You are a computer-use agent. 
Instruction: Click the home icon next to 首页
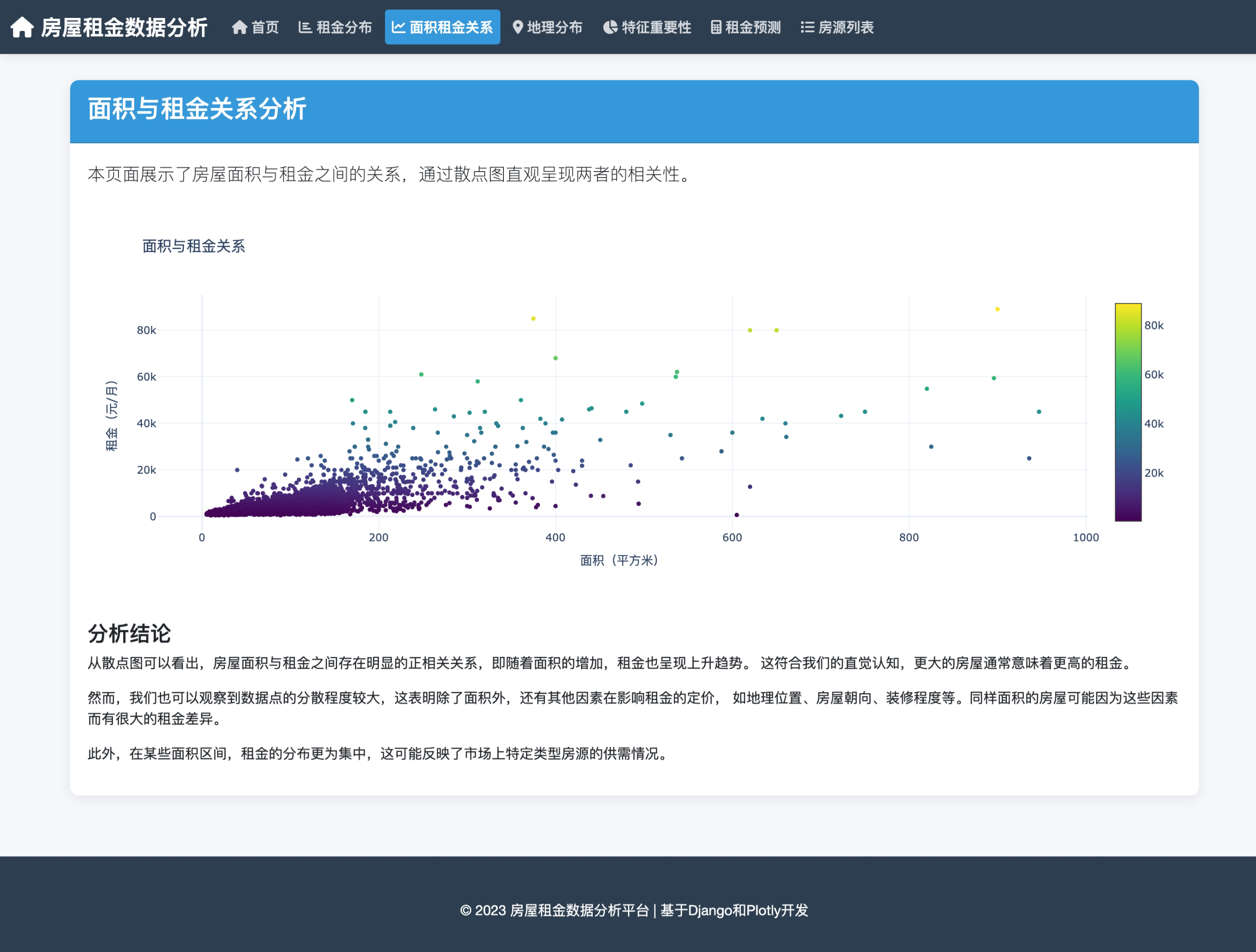239,27
